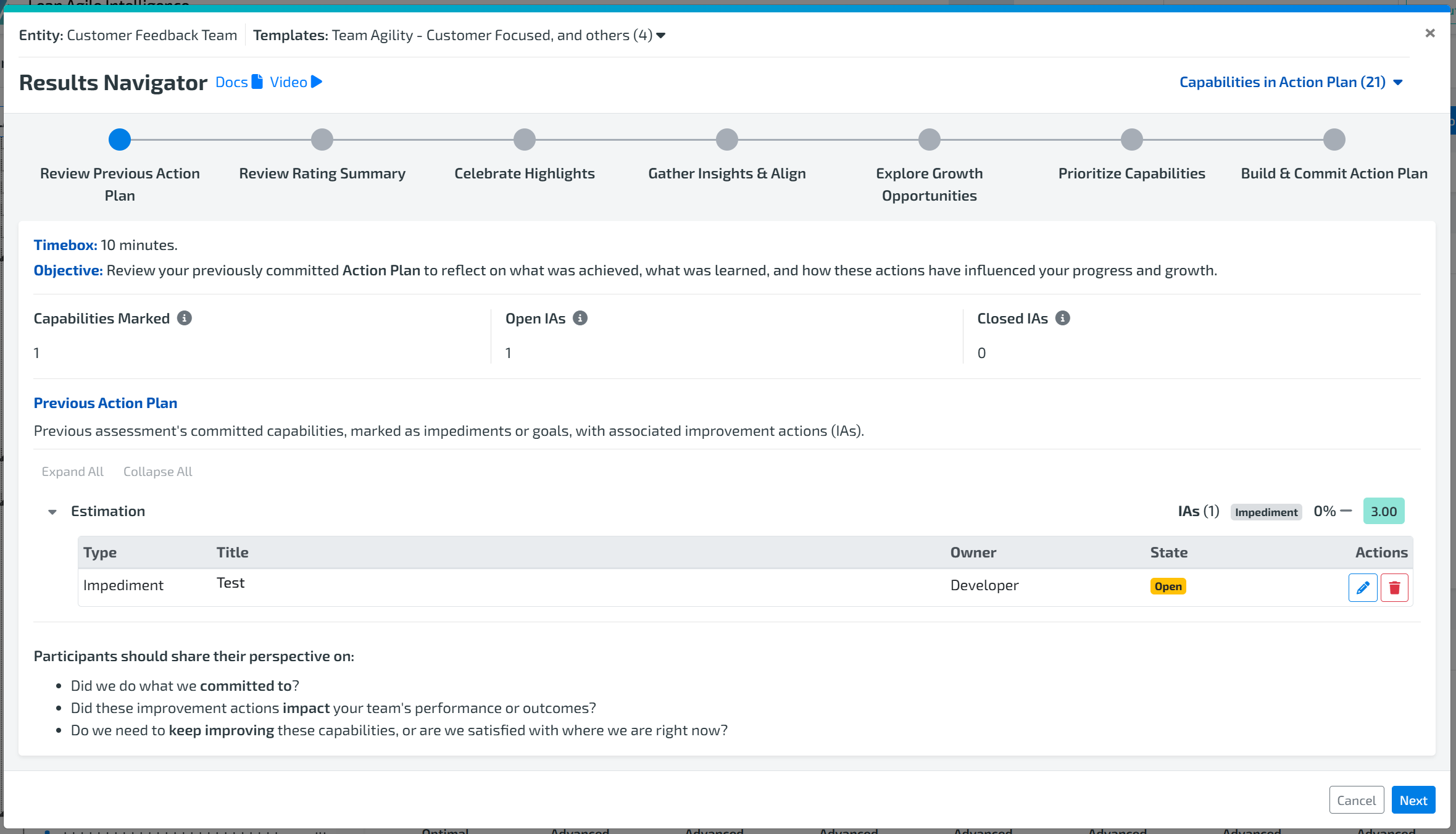
Task: Click info icon beside Capabilities Marked
Action: pos(184,318)
